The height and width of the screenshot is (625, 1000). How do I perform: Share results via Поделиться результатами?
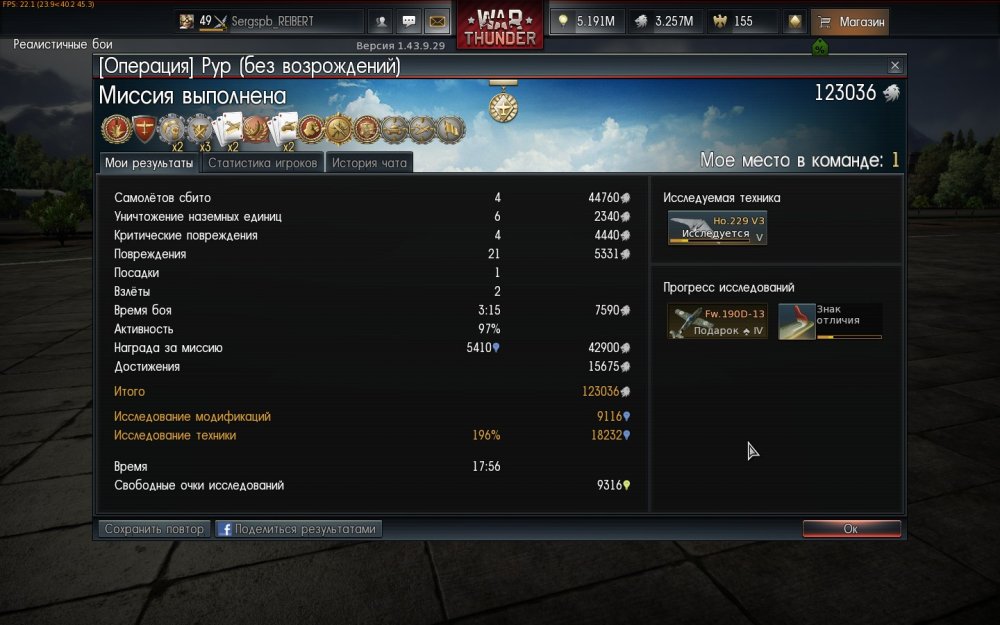pos(298,529)
